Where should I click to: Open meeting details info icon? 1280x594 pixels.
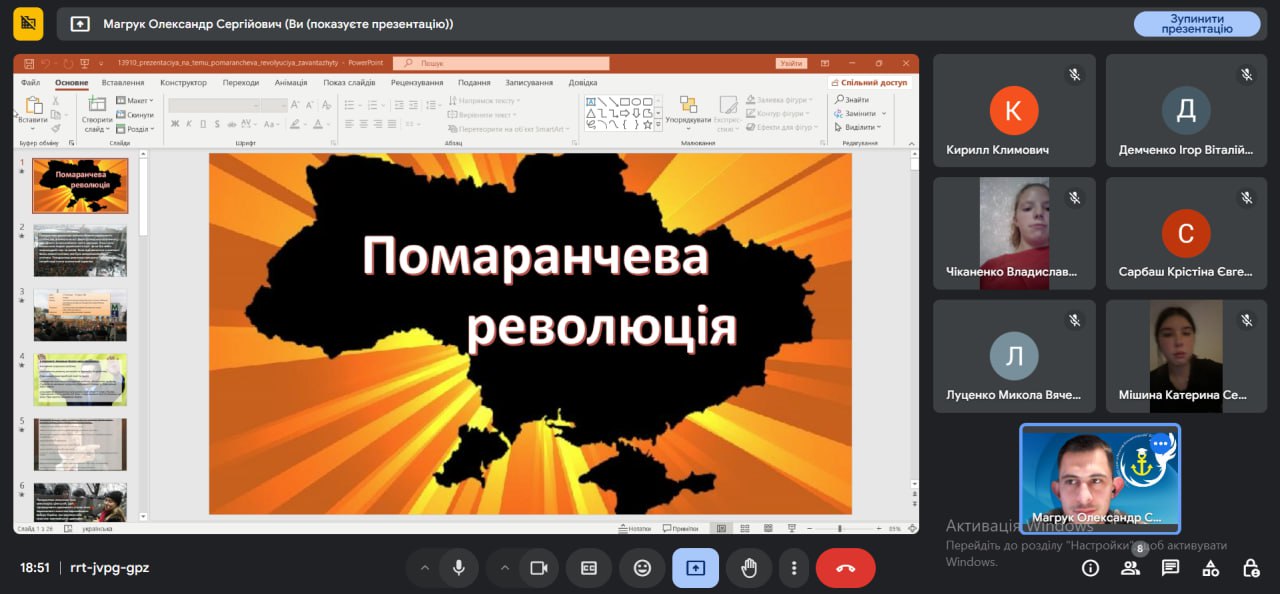(1090, 568)
